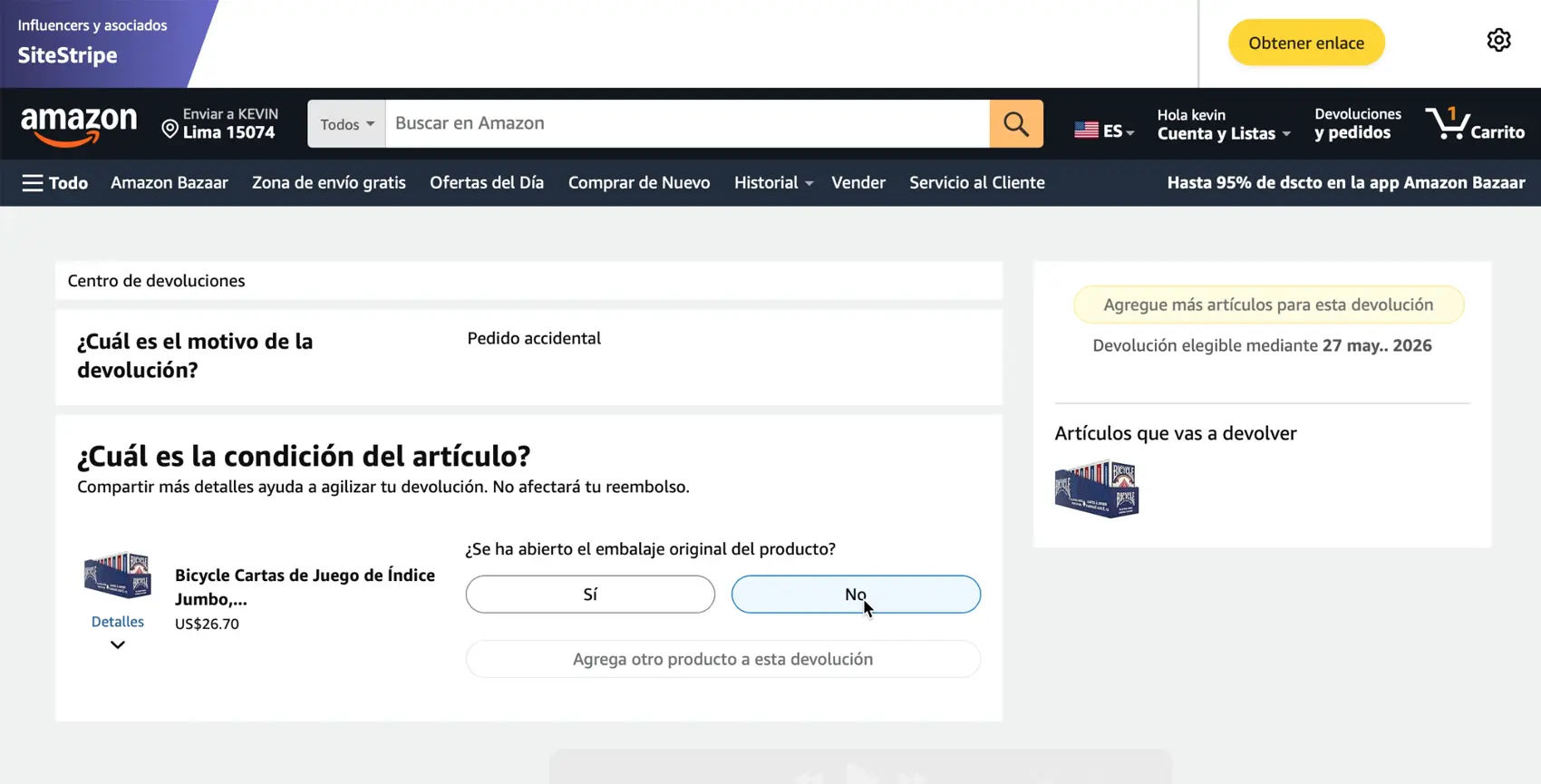1541x784 pixels.
Task: Select Sí for opened packaging
Action: pos(590,595)
